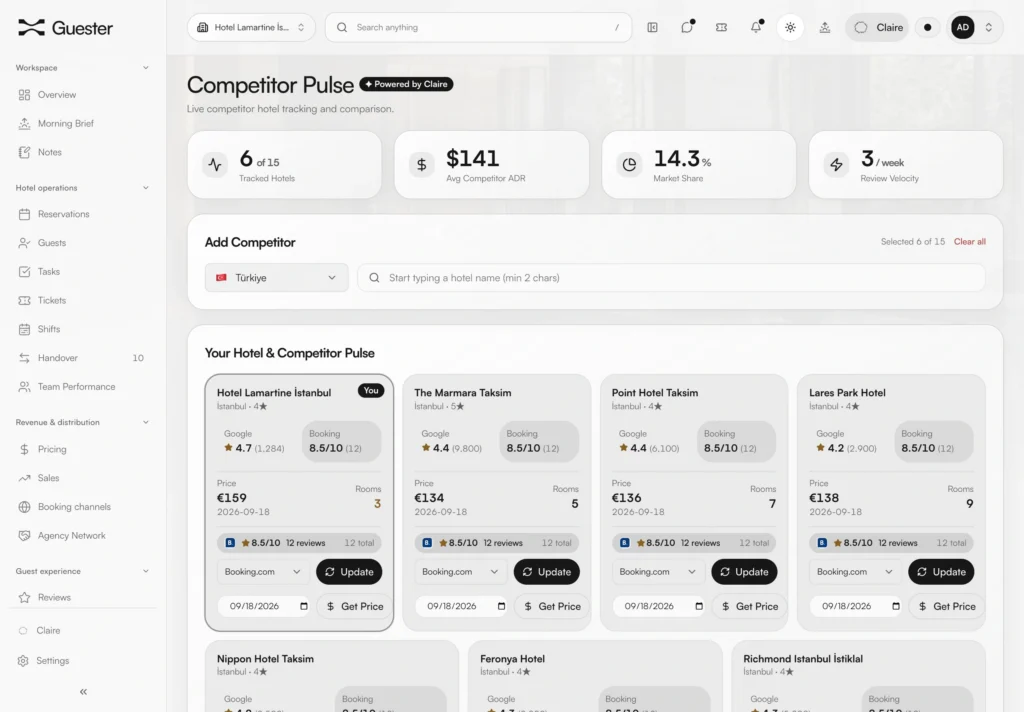Click the upload/share icon in top bar

(825, 27)
